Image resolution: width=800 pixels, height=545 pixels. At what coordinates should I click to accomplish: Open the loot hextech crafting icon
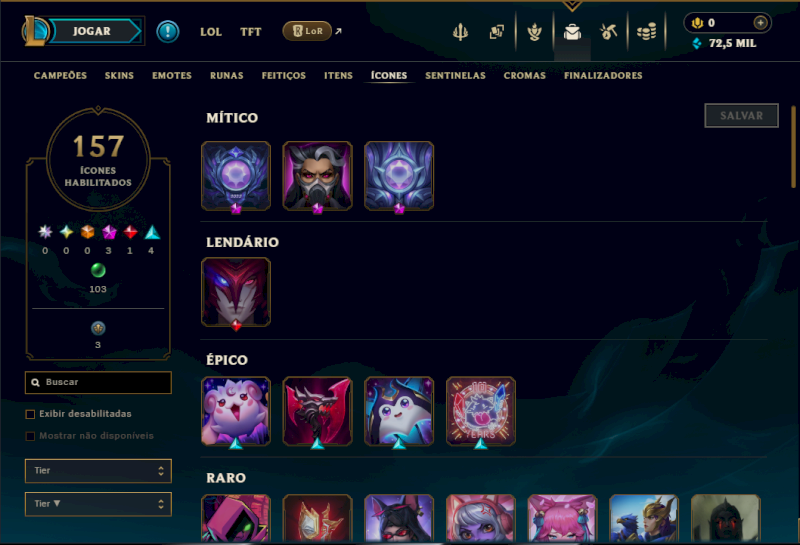(x=608, y=32)
